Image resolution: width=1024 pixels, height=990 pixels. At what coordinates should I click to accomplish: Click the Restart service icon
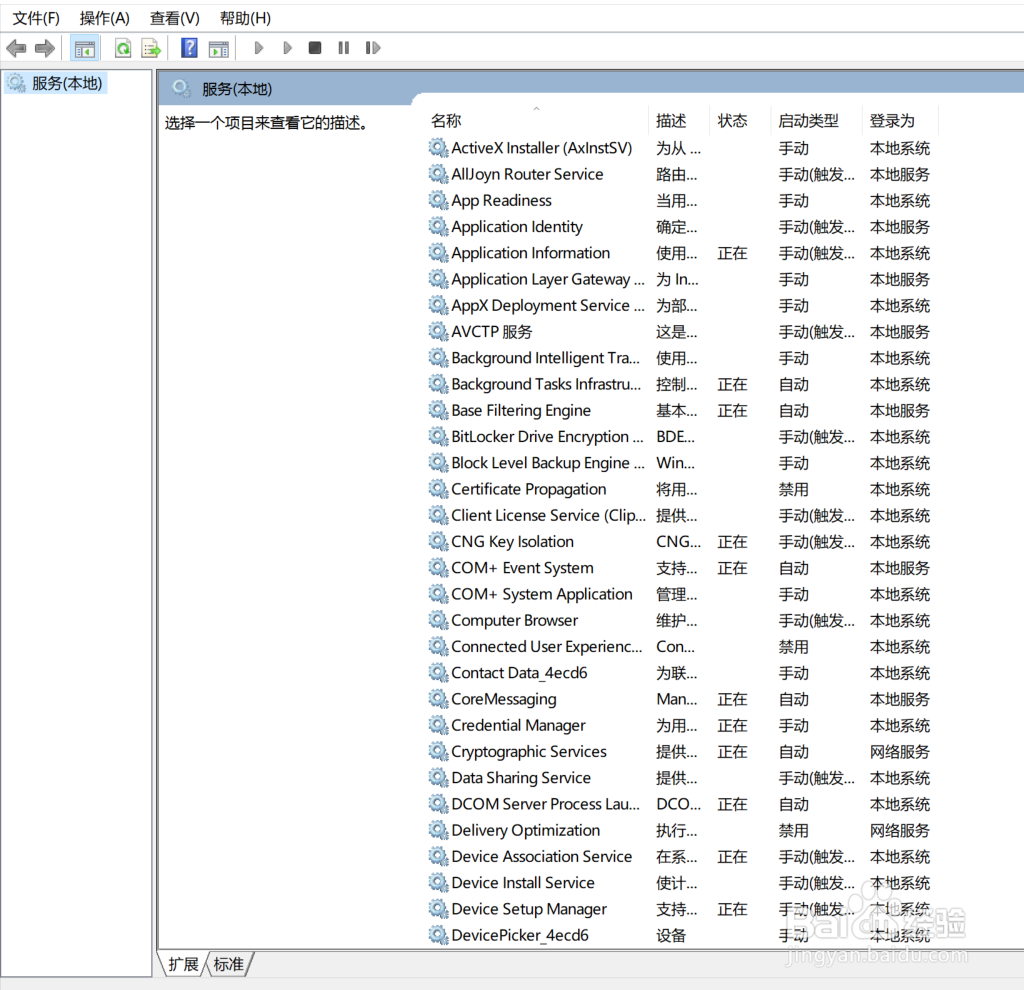[x=372, y=48]
